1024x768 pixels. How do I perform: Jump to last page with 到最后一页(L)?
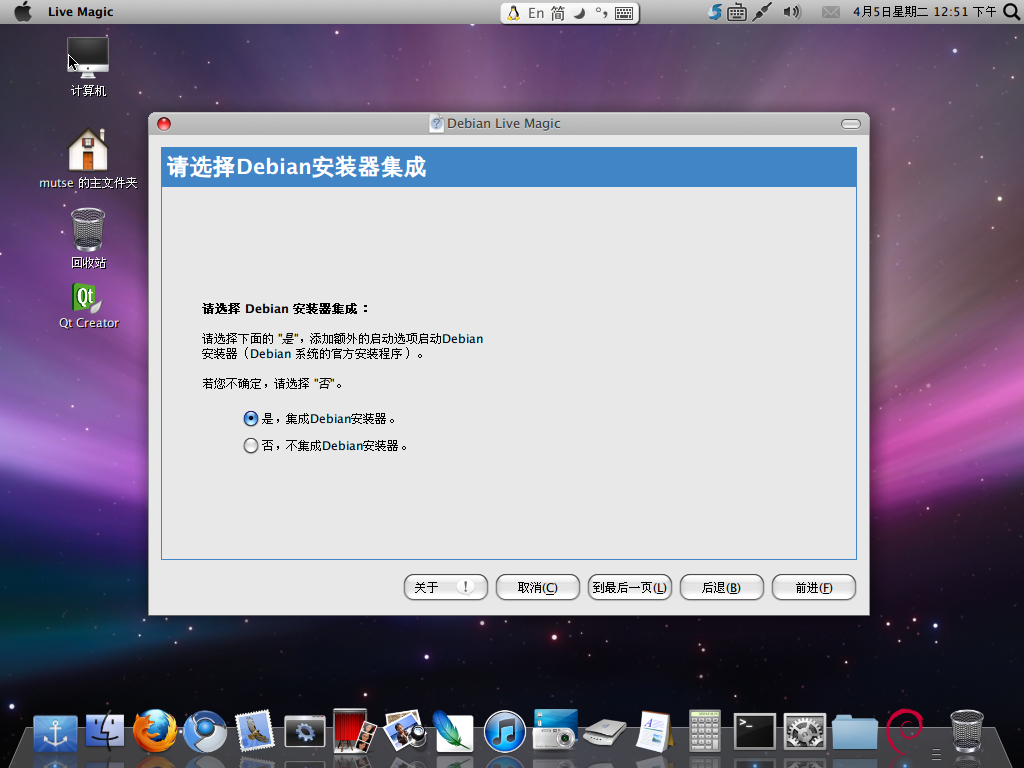pyautogui.click(x=630, y=587)
